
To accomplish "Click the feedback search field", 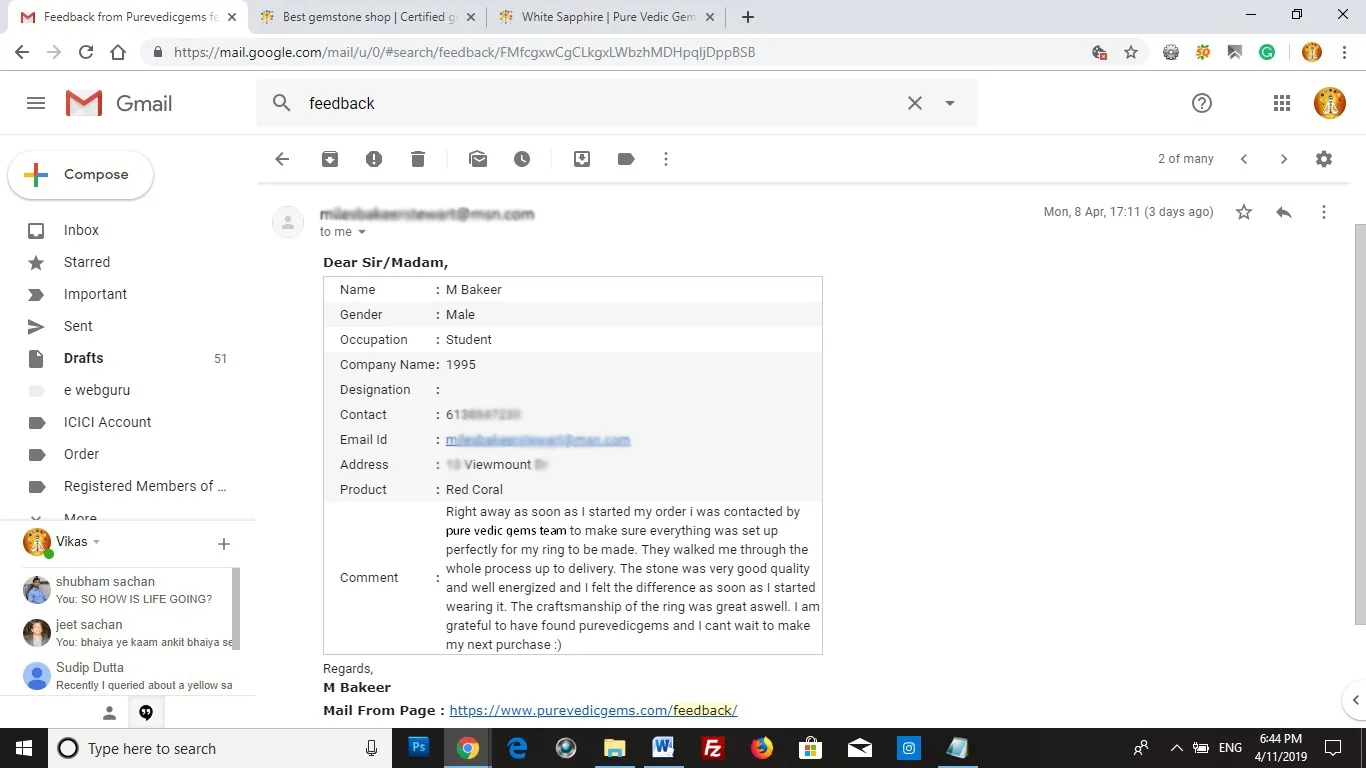I will coord(600,103).
